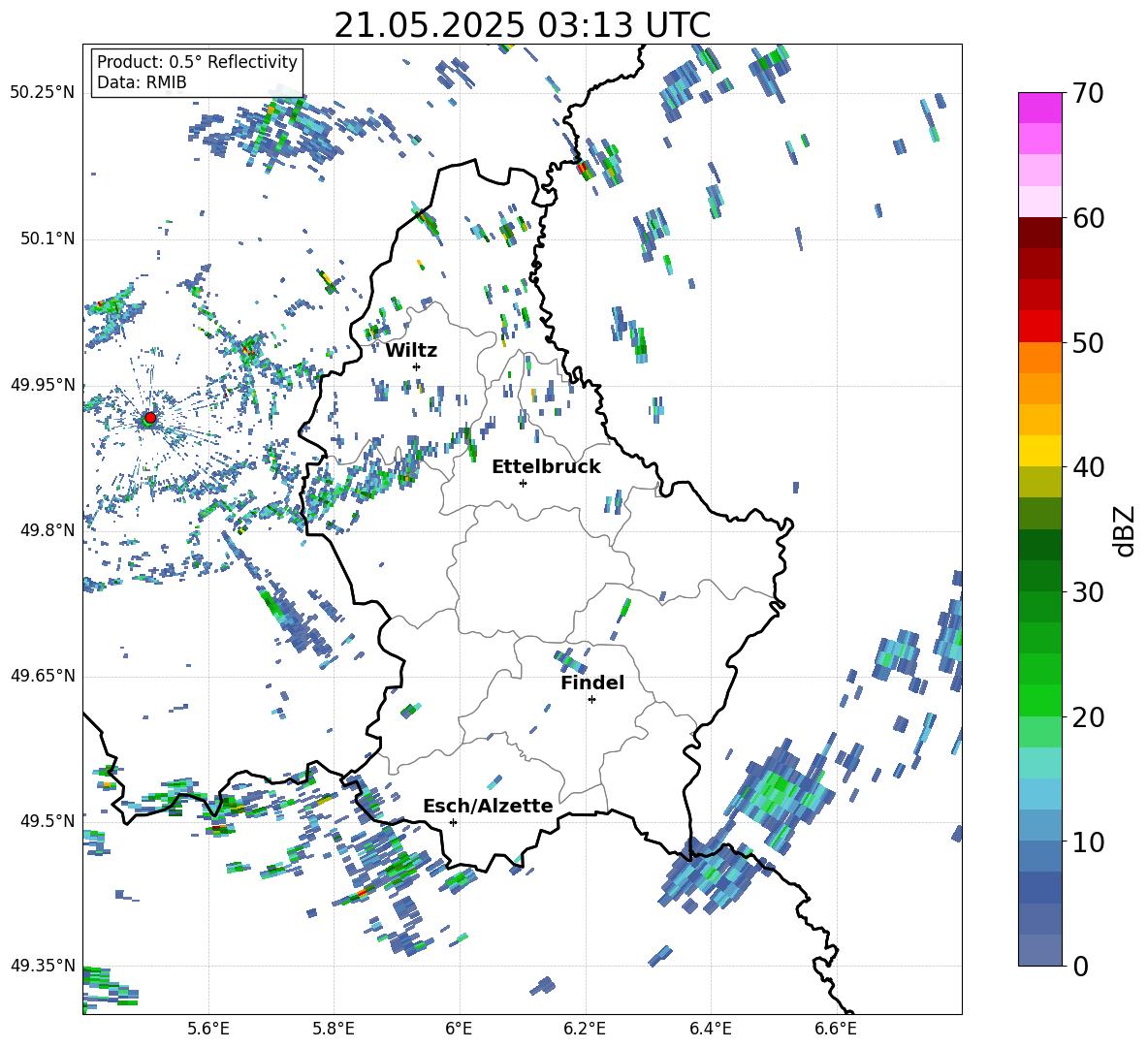Click the 'Data: RMIB' legend text
Screen dimensions: 1148x1048
click(142, 82)
